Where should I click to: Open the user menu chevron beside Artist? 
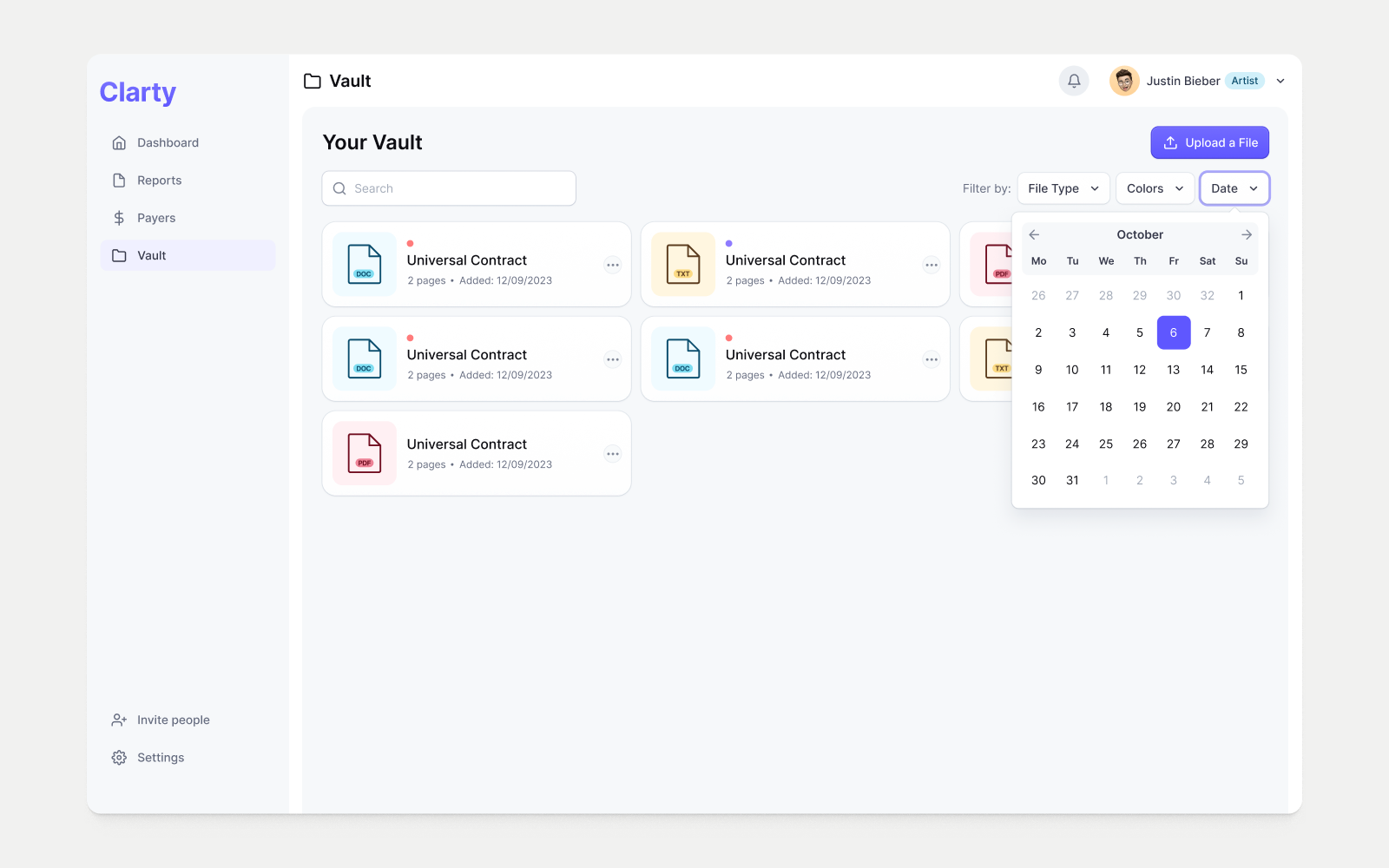pos(1280,81)
